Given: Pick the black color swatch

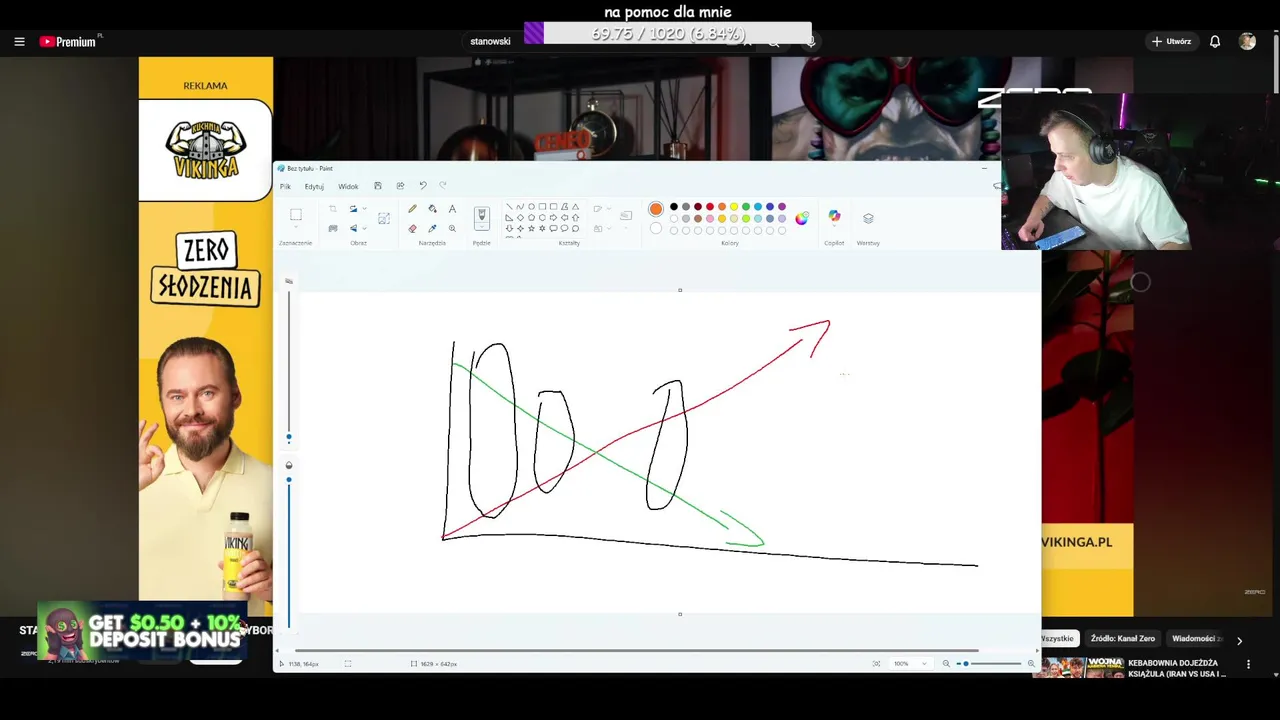Looking at the screenshot, I should click(673, 207).
